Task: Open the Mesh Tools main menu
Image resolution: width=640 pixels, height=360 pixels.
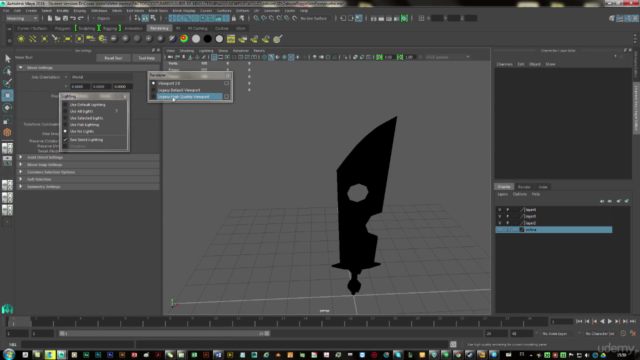Action: click(158, 11)
